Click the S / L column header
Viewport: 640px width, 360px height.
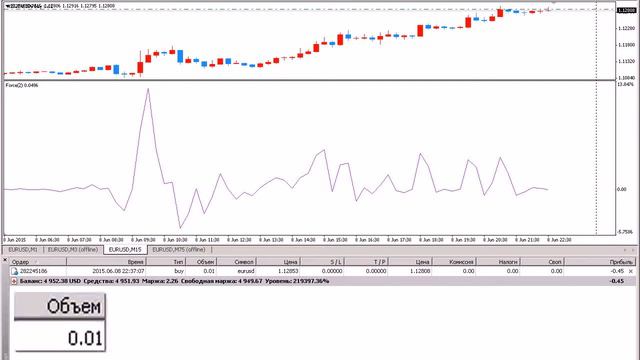[322, 262]
